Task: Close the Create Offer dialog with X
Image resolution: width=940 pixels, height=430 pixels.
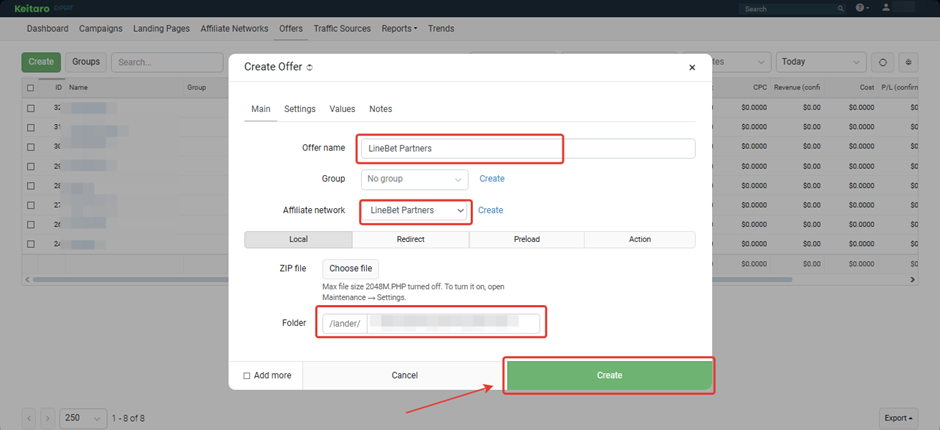Action: [x=692, y=68]
